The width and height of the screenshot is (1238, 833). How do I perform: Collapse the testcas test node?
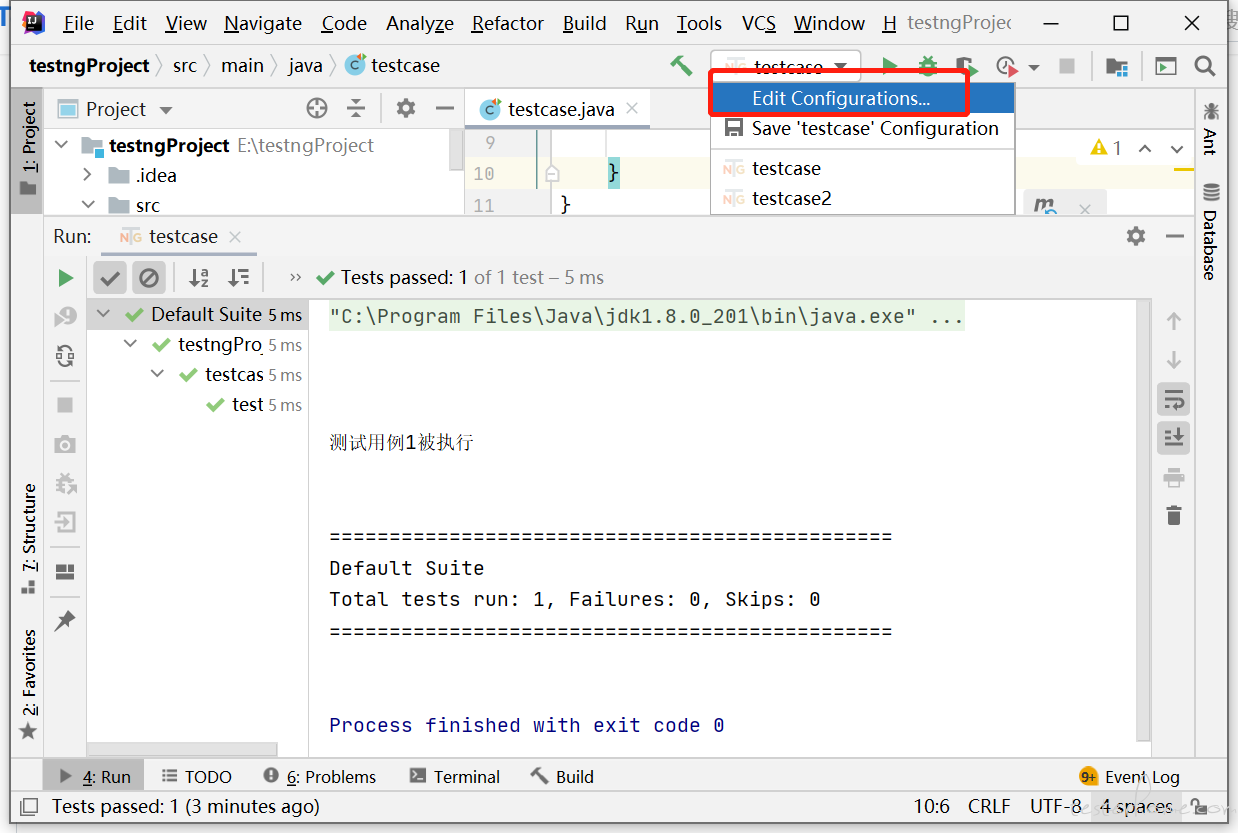(158, 374)
